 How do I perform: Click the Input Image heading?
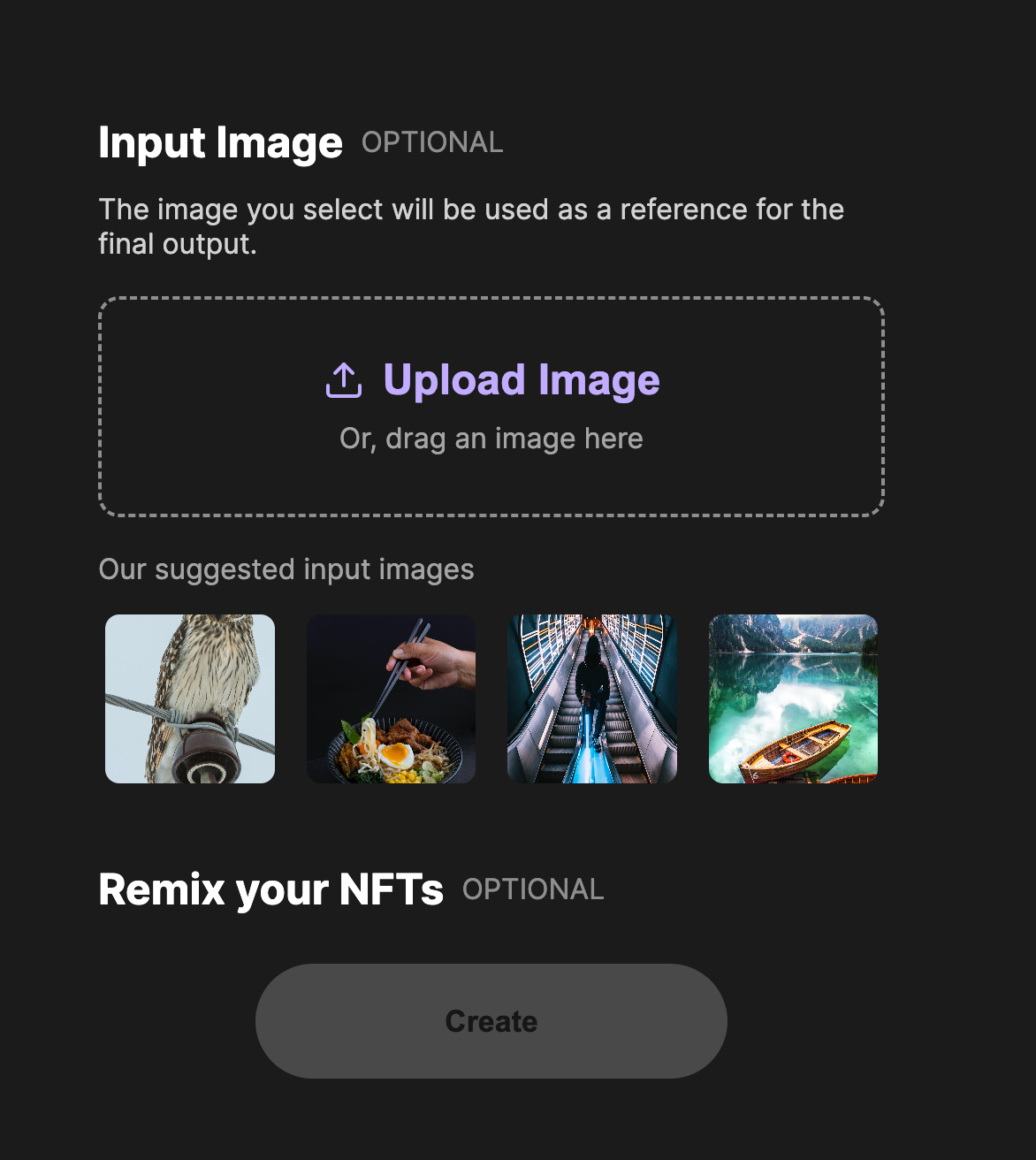pyautogui.click(x=220, y=143)
